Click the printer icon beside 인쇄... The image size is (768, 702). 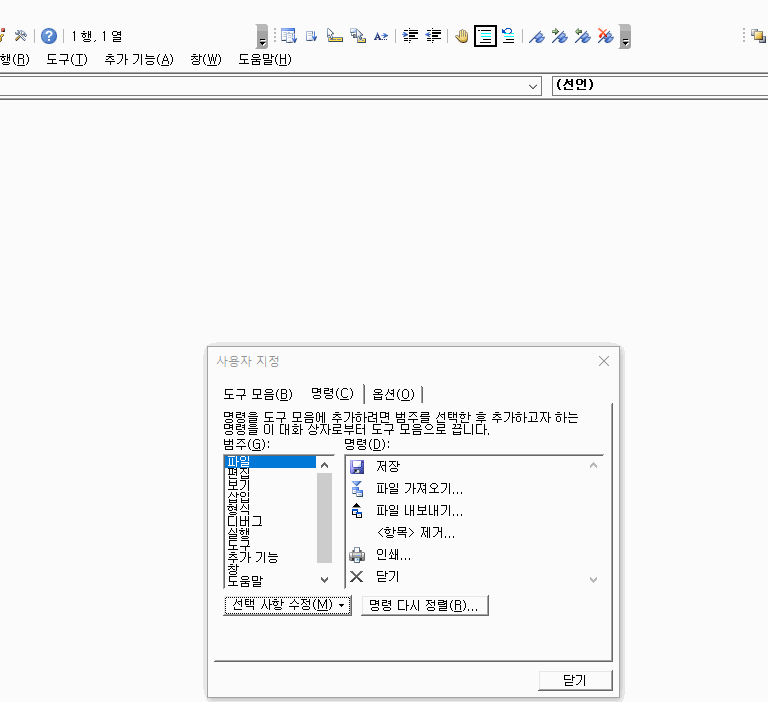coord(357,555)
